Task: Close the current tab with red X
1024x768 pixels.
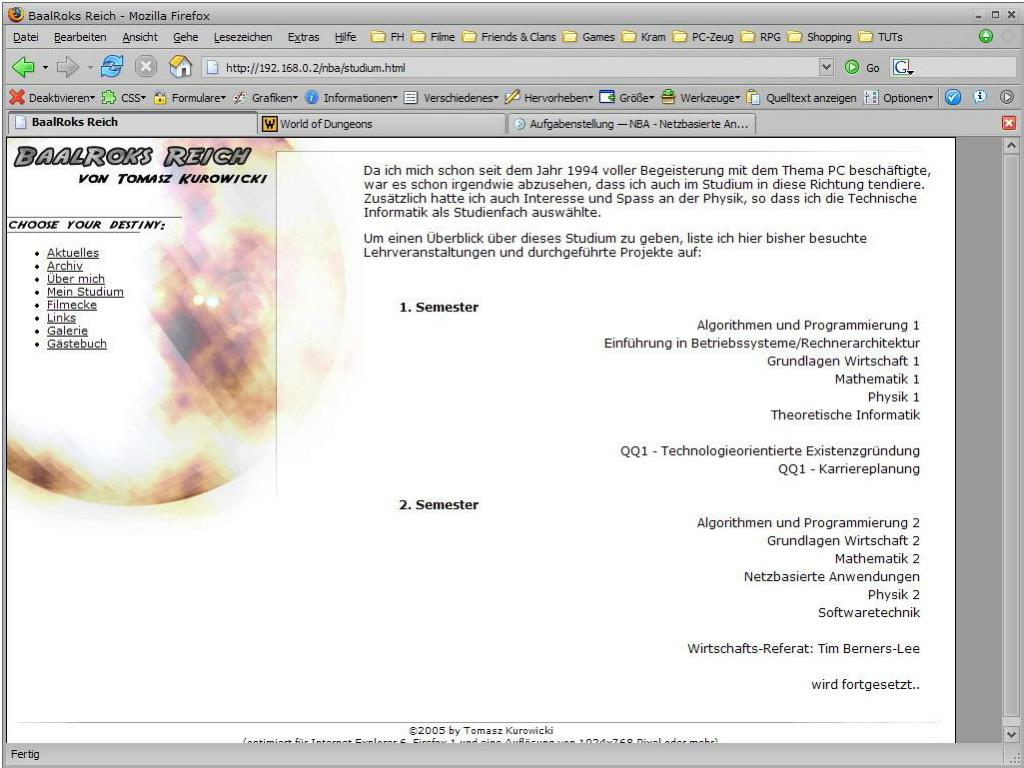Action: point(1009,123)
